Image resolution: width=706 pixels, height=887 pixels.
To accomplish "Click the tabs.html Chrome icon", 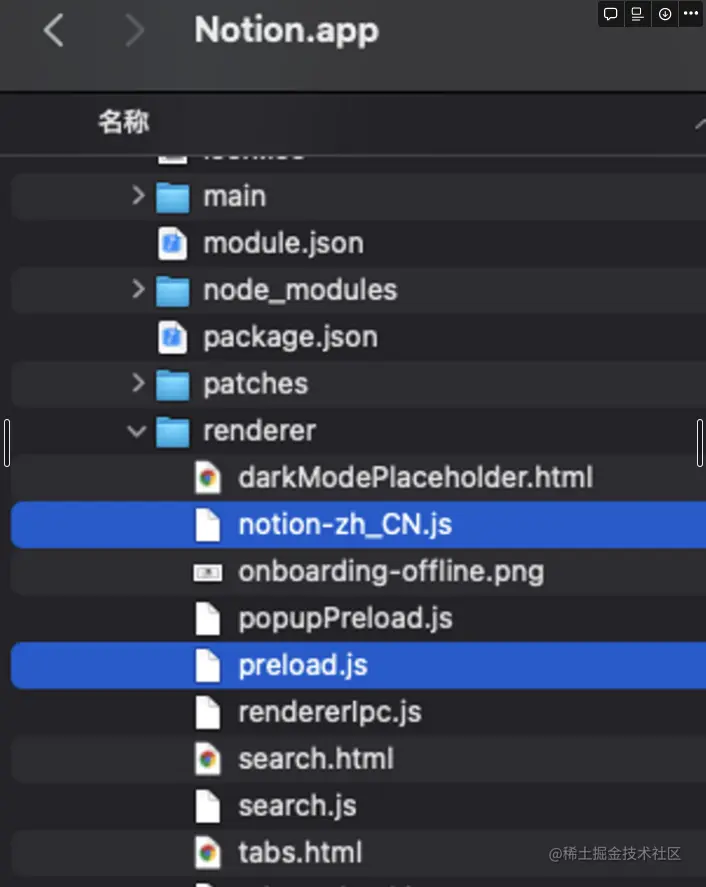I will 208,853.
